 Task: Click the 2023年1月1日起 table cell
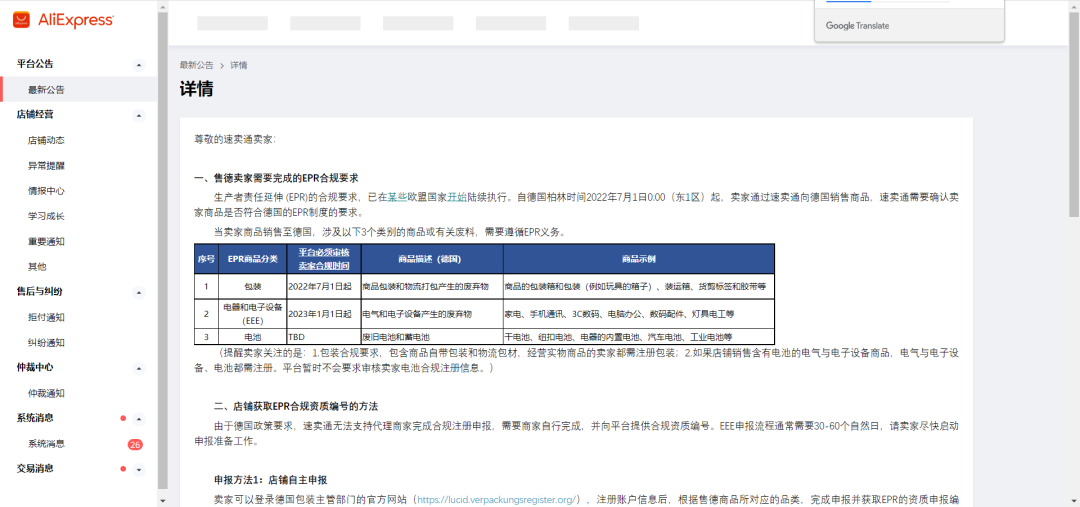(324, 314)
